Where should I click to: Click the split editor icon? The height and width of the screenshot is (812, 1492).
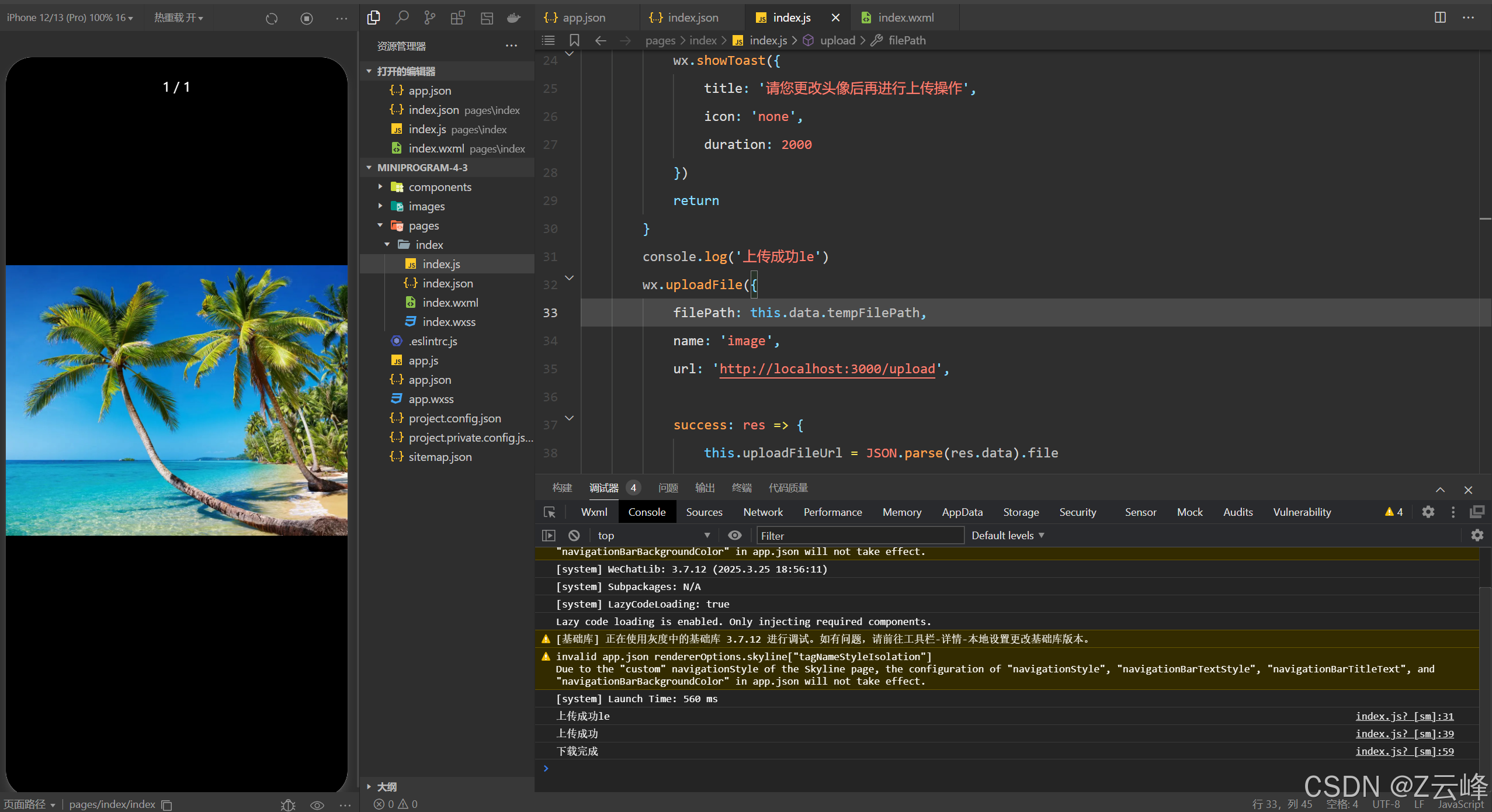[x=1440, y=18]
